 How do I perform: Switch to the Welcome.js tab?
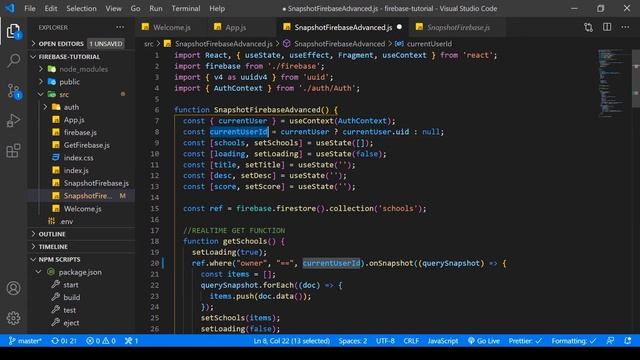[171, 27]
